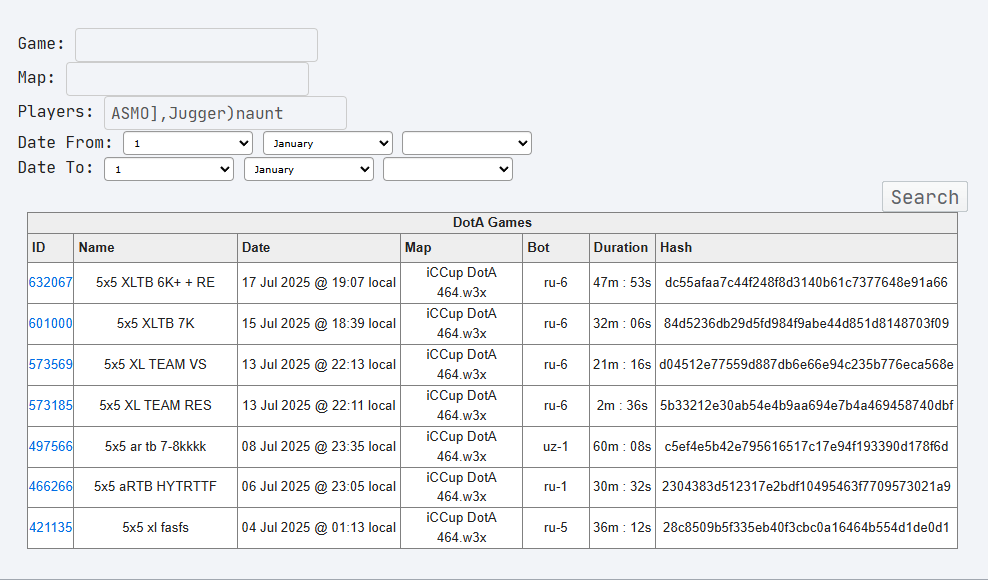Open the Date To day dropdown
The image size is (988, 580).
pyautogui.click(x=169, y=169)
